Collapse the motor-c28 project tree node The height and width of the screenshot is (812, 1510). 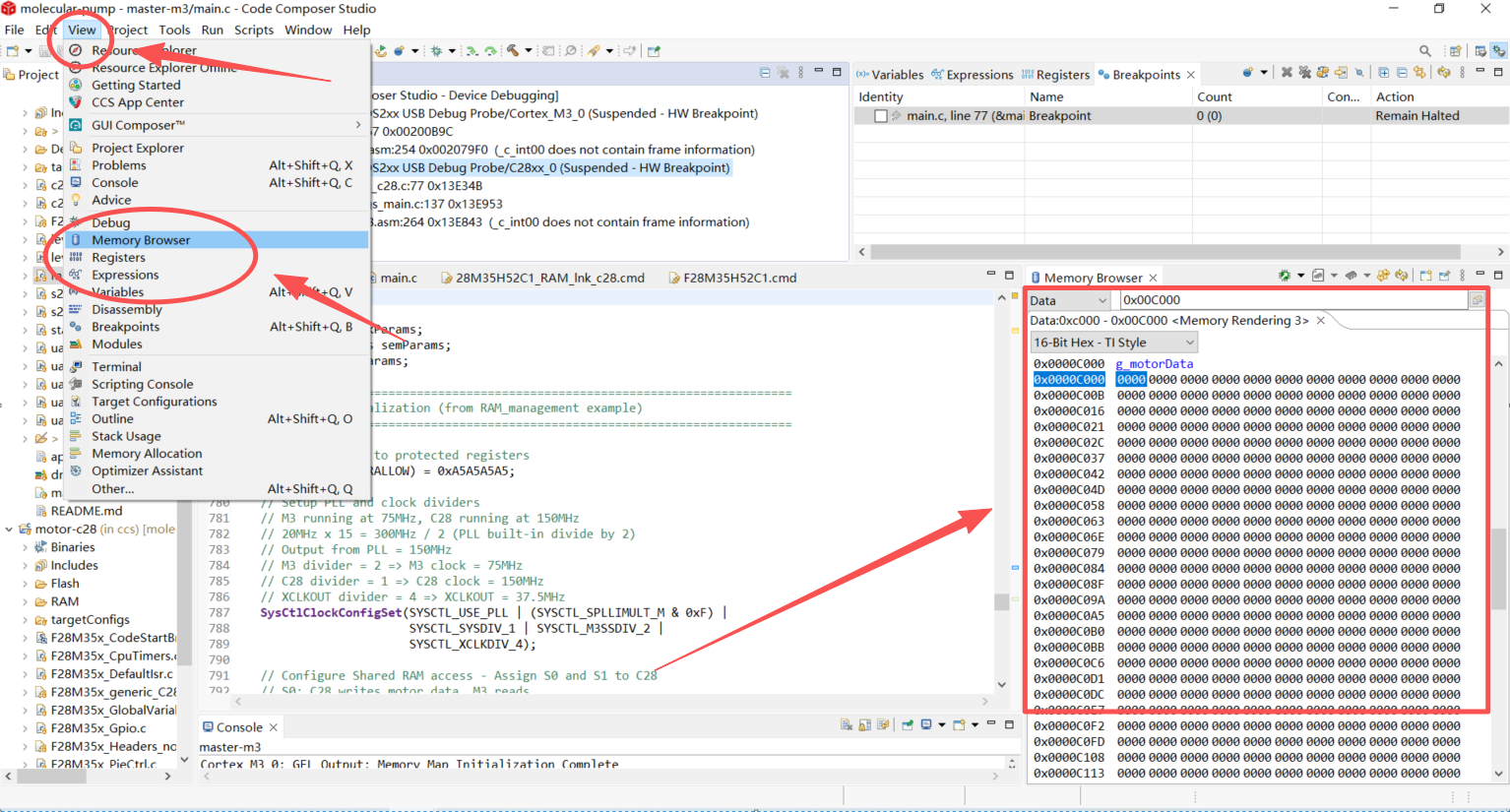tap(9, 530)
